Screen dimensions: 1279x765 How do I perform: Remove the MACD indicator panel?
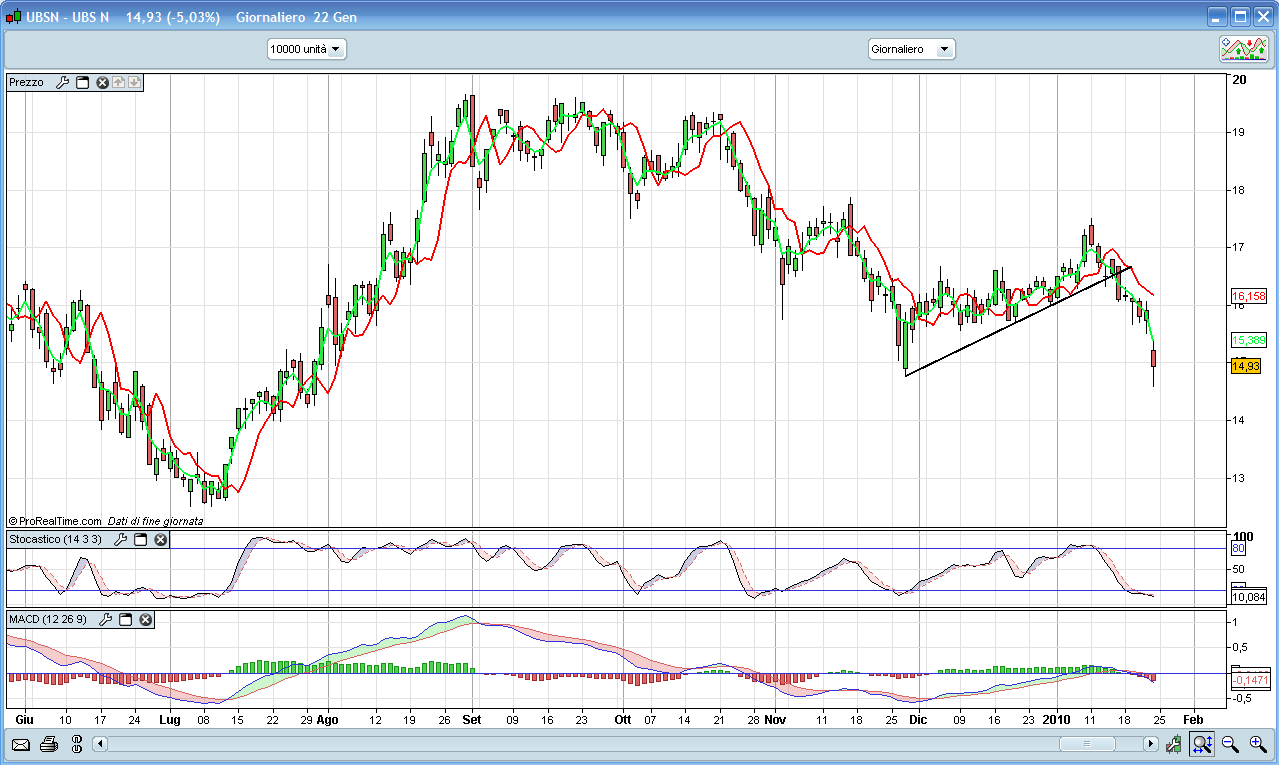coord(145,620)
